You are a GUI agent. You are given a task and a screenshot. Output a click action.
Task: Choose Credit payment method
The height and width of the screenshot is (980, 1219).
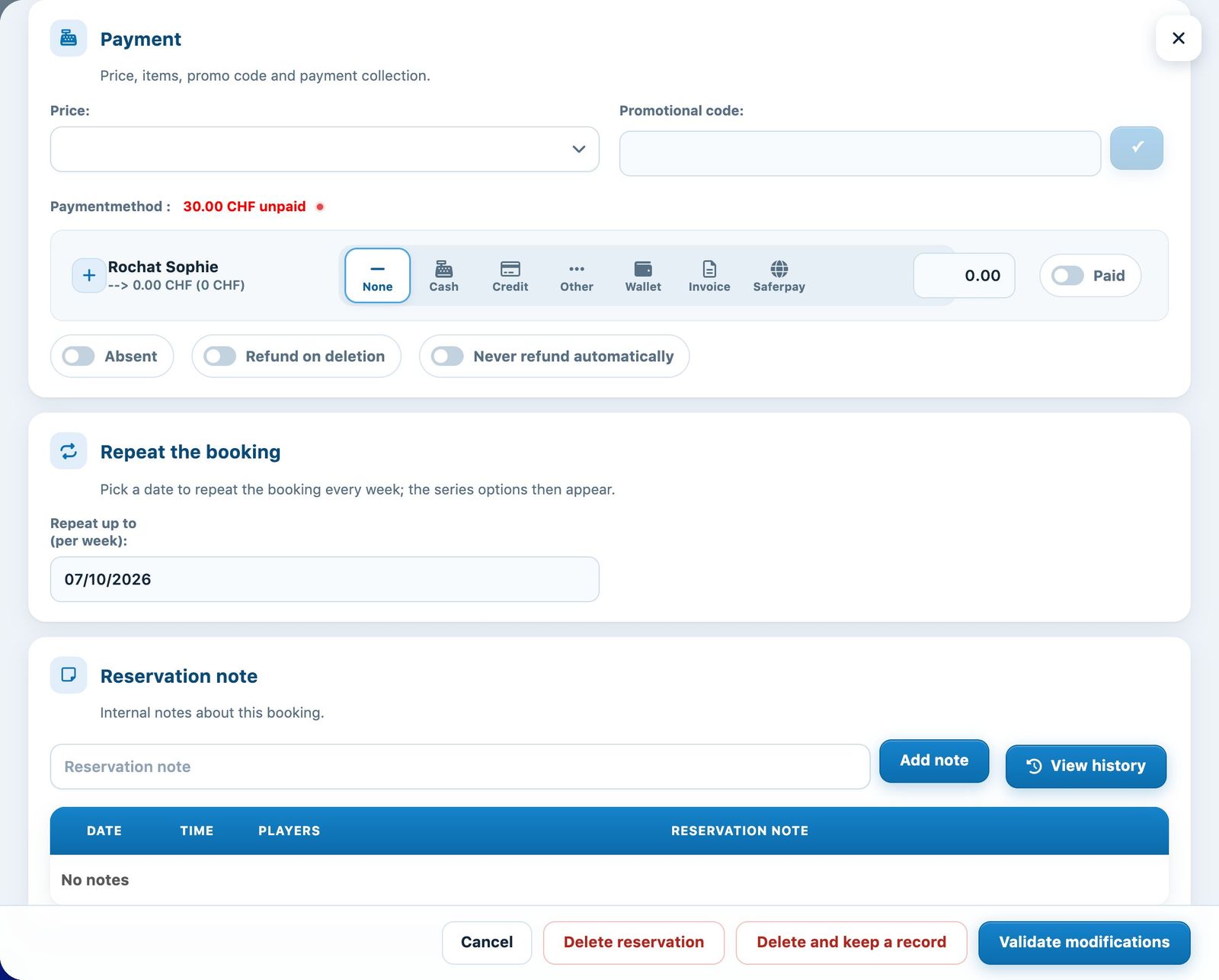click(x=510, y=276)
